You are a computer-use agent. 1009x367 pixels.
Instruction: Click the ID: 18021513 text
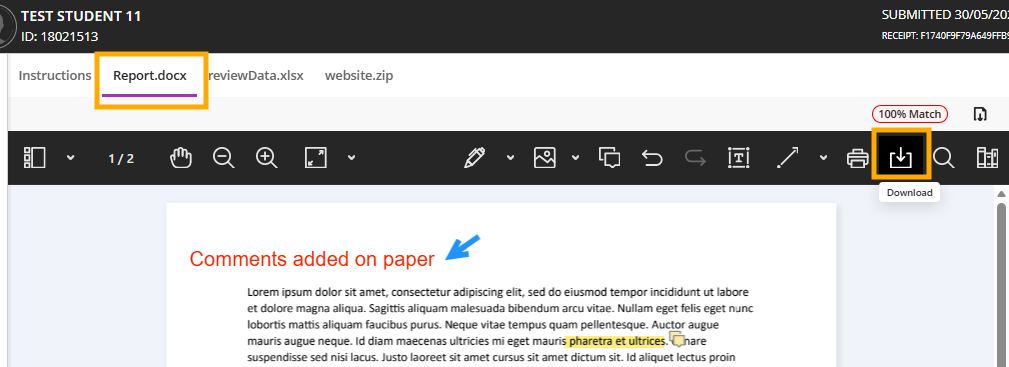60,37
